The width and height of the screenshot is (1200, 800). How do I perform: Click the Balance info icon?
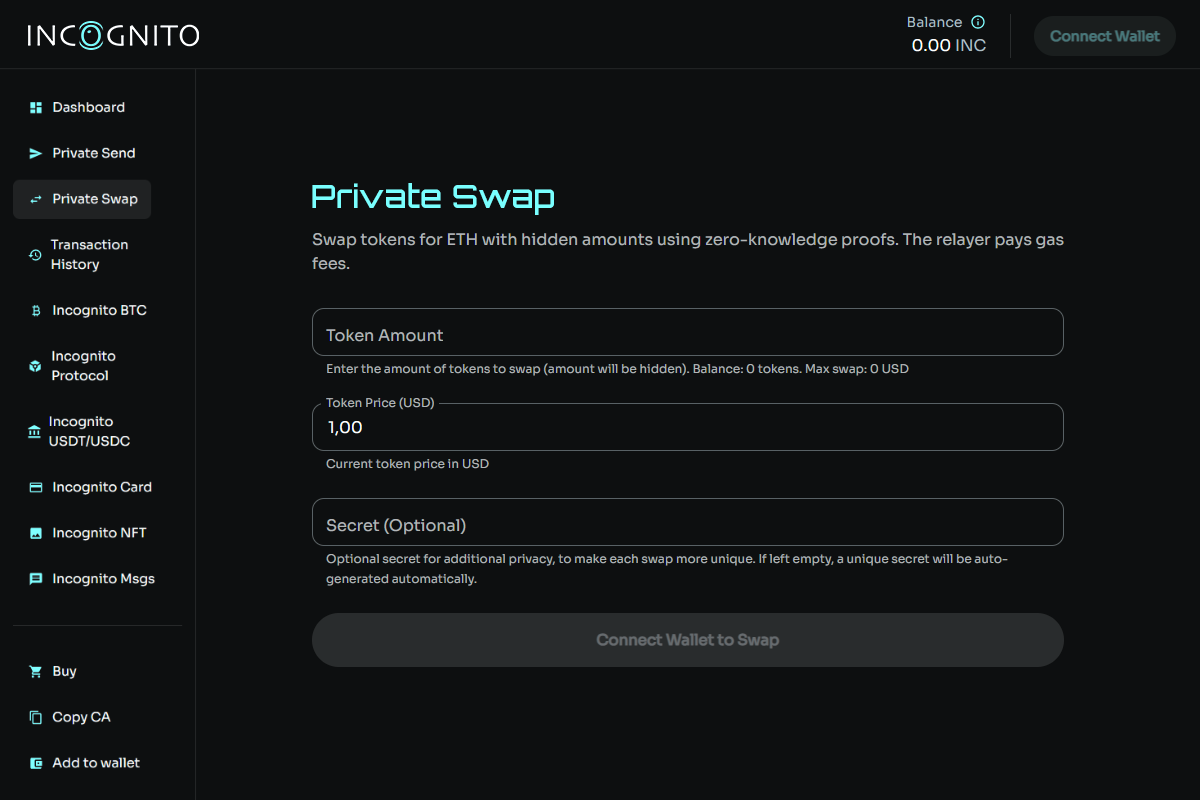(x=978, y=22)
